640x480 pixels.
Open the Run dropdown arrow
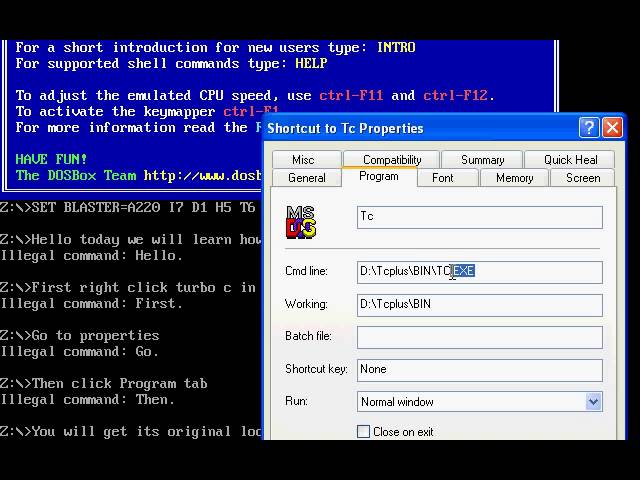pos(593,402)
